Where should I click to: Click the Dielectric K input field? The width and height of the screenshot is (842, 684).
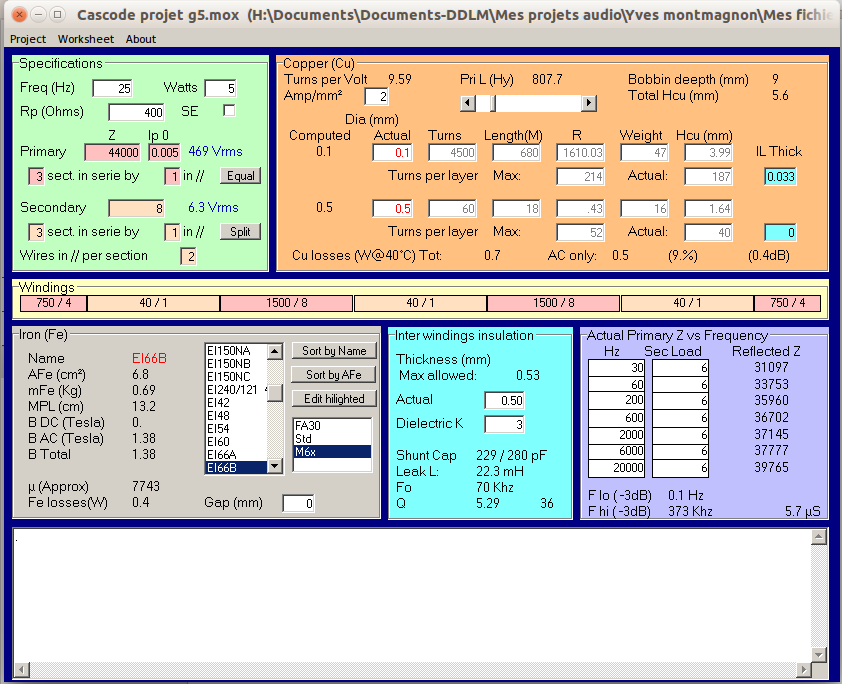coord(504,424)
